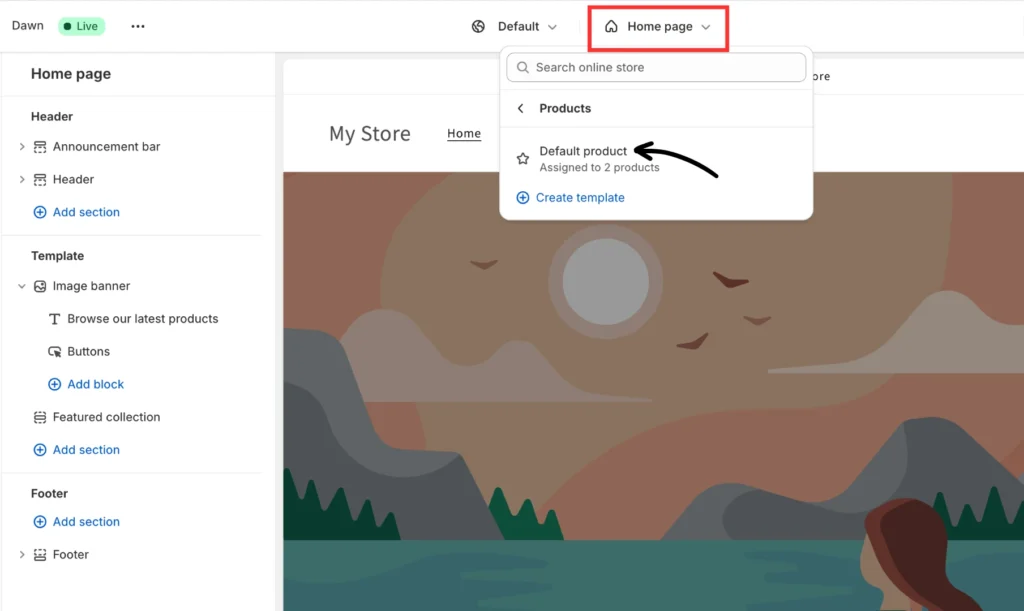
Task: Click the three-dot more actions icon
Action: pos(138,27)
